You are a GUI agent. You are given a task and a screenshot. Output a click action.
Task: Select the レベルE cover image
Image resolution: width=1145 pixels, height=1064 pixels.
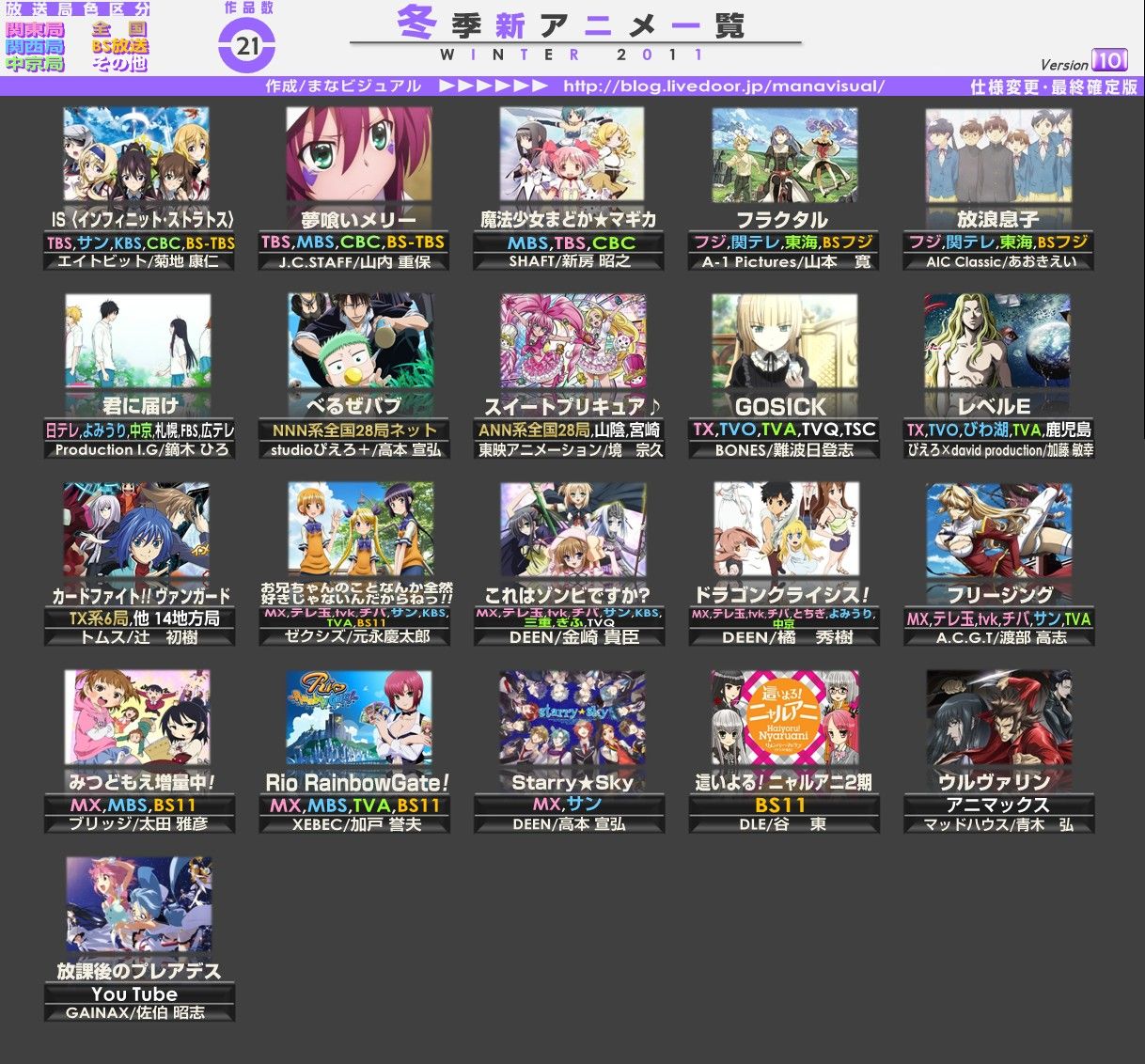point(997,341)
